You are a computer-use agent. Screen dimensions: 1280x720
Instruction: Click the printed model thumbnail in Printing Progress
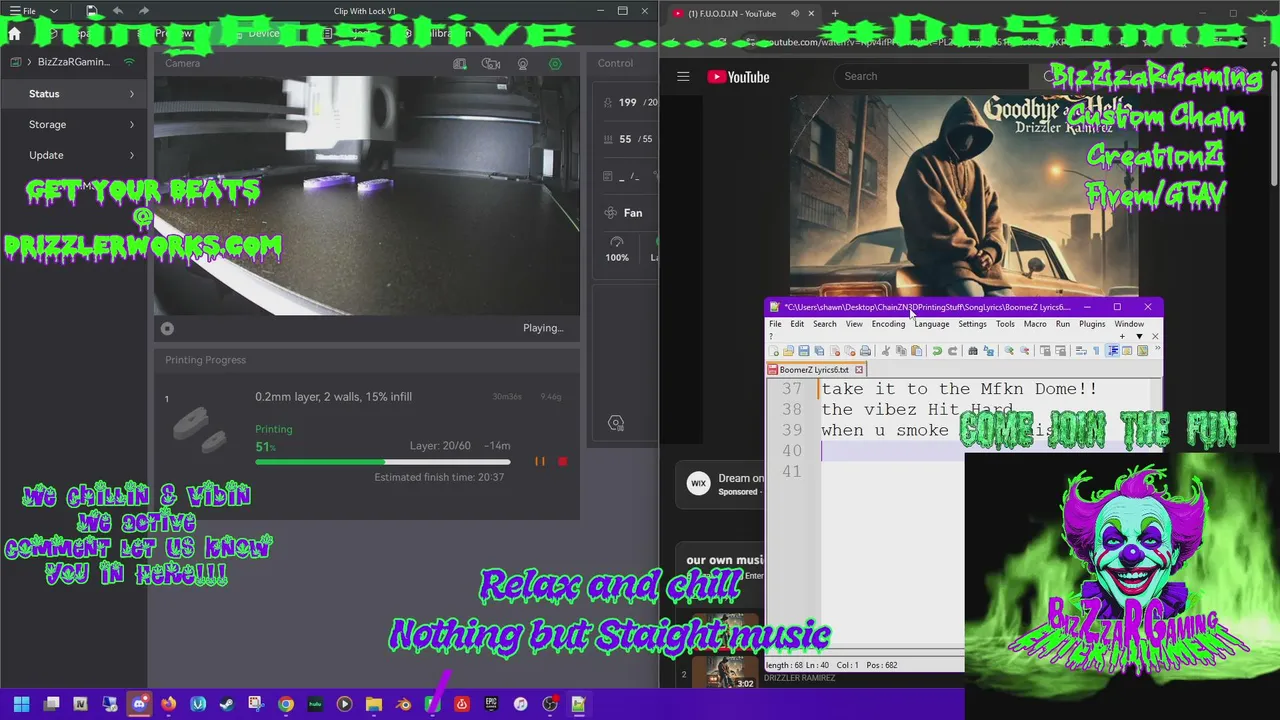(200, 428)
